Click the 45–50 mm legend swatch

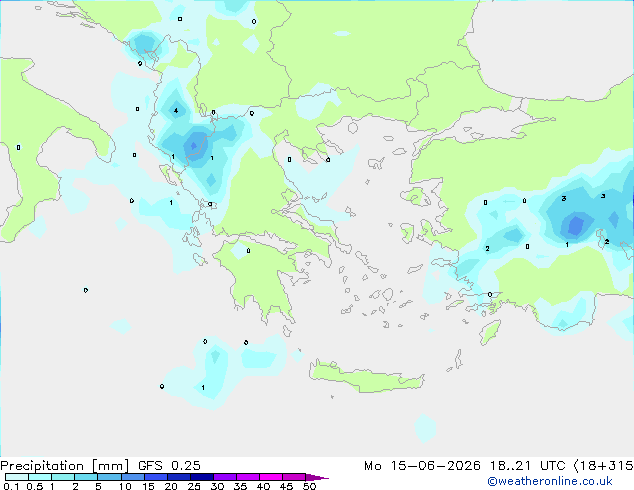click(294, 477)
